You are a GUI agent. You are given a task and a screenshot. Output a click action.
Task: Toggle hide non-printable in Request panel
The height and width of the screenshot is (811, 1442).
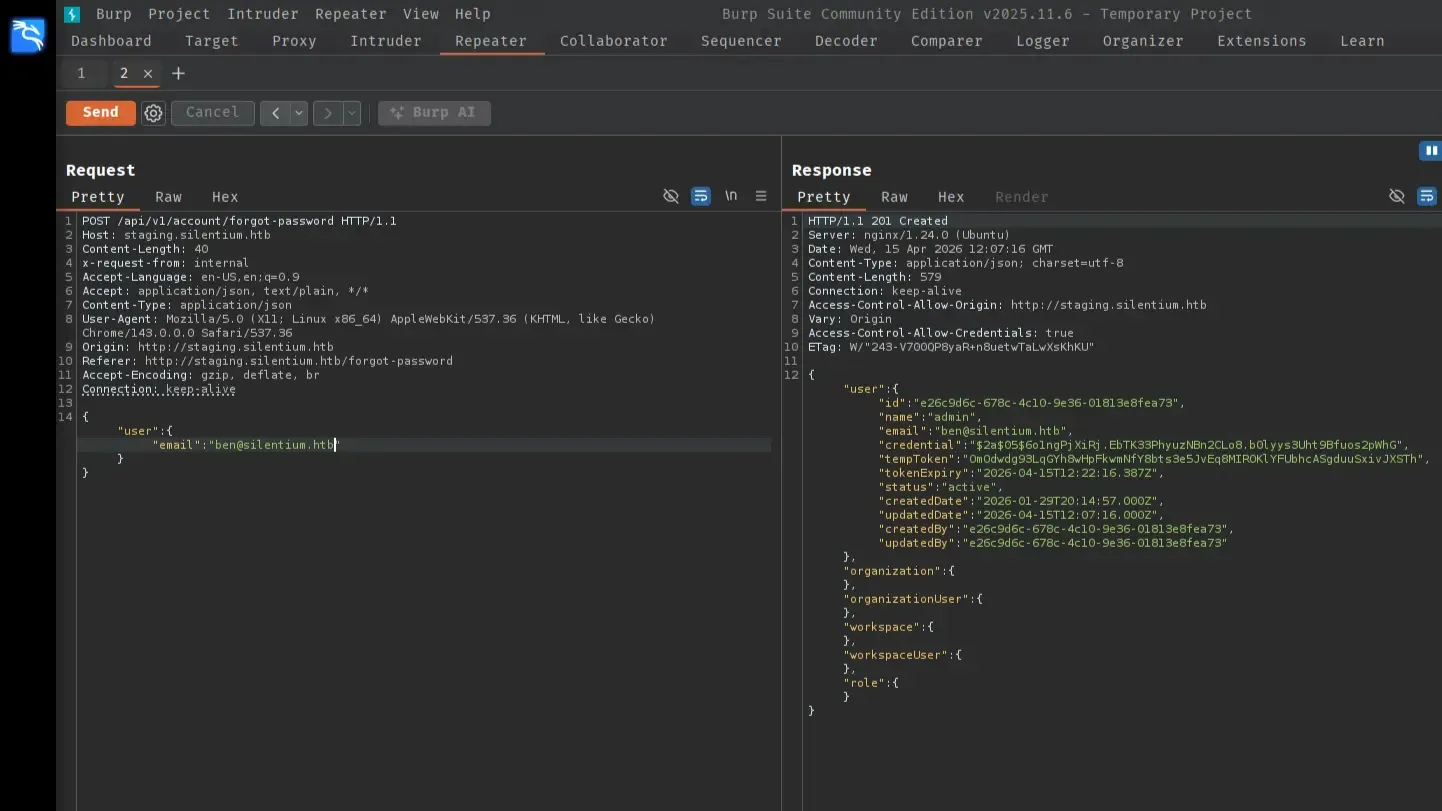pos(671,196)
